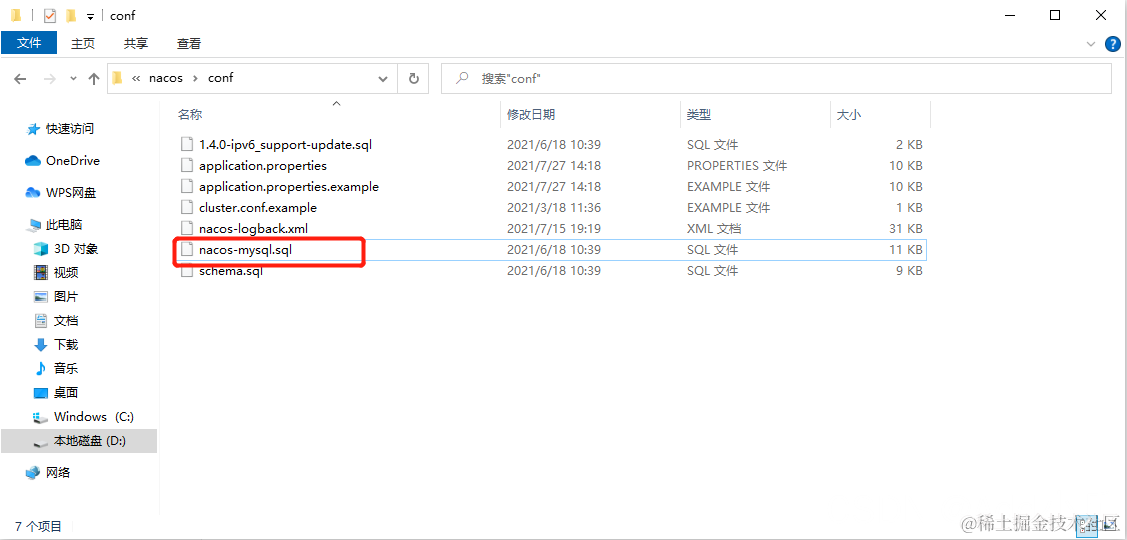Screen dimensions: 1127x540
Task: Click the schema.sql file icon
Action: (x=187, y=271)
